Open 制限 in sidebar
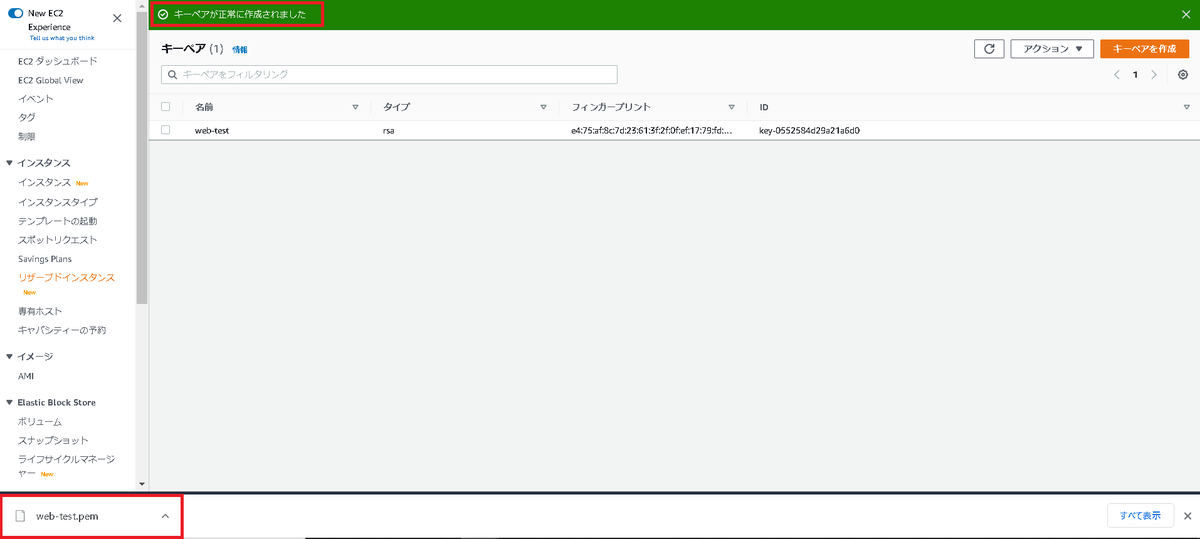This screenshot has height=539, width=1200. pos(27,136)
